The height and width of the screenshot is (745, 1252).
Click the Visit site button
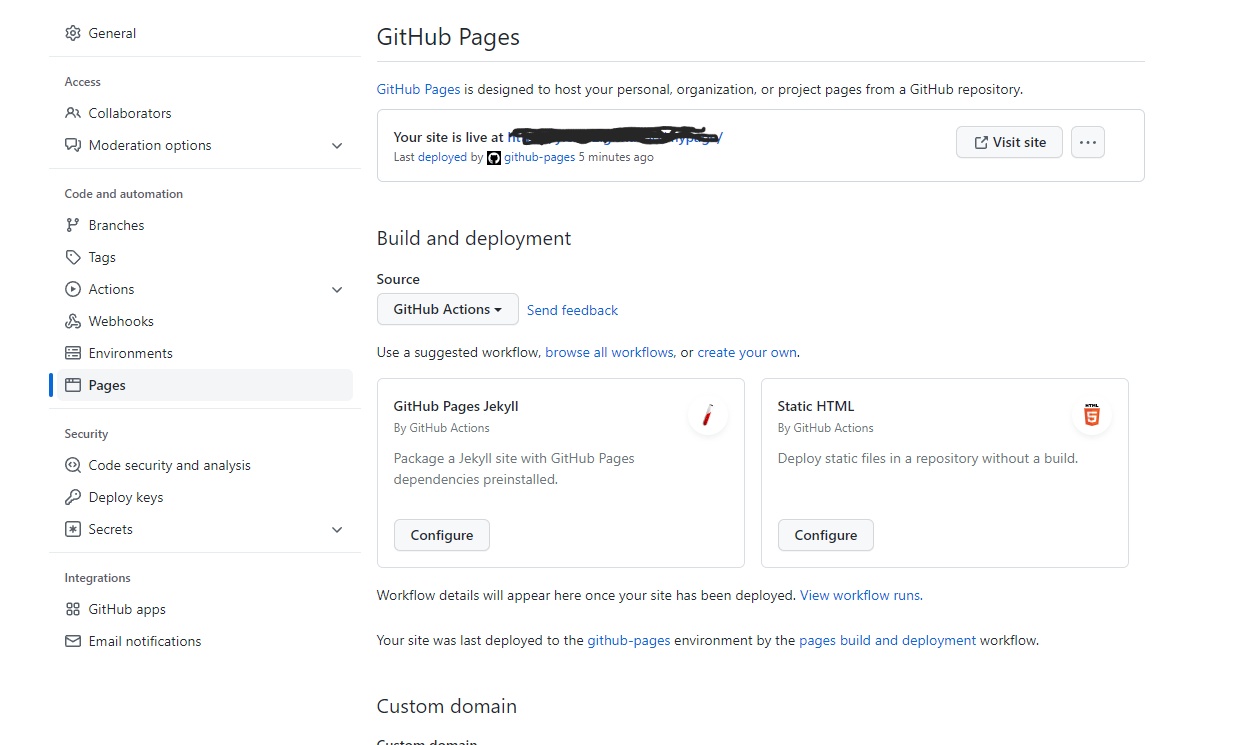click(x=1009, y=142)
